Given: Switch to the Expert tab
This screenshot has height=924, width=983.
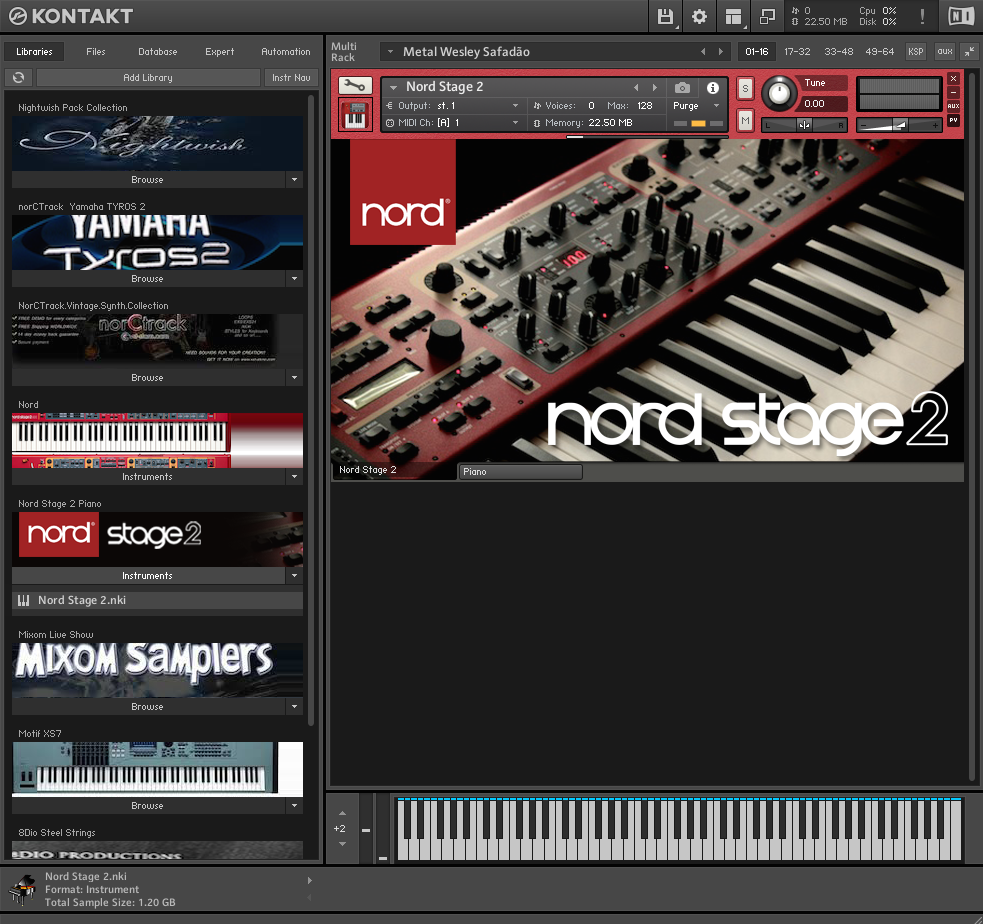Looking at the screenshot, I should pyautogui.click(x=219, y=51).
